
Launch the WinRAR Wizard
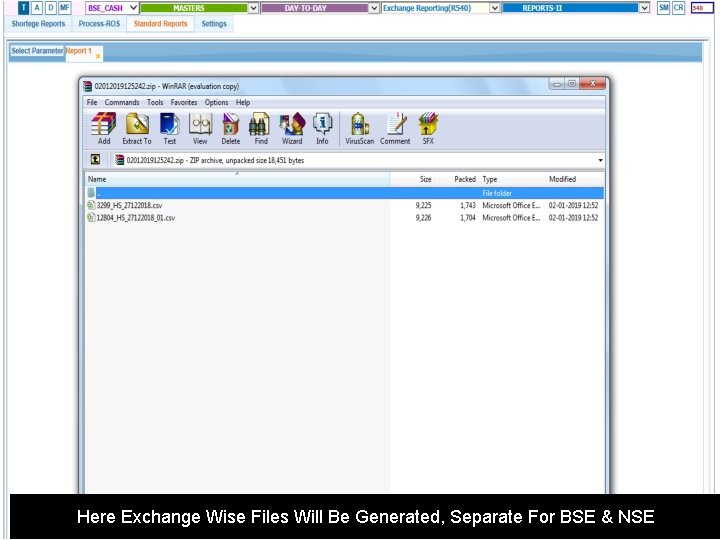pyautogui.click(x=292, y=129)
